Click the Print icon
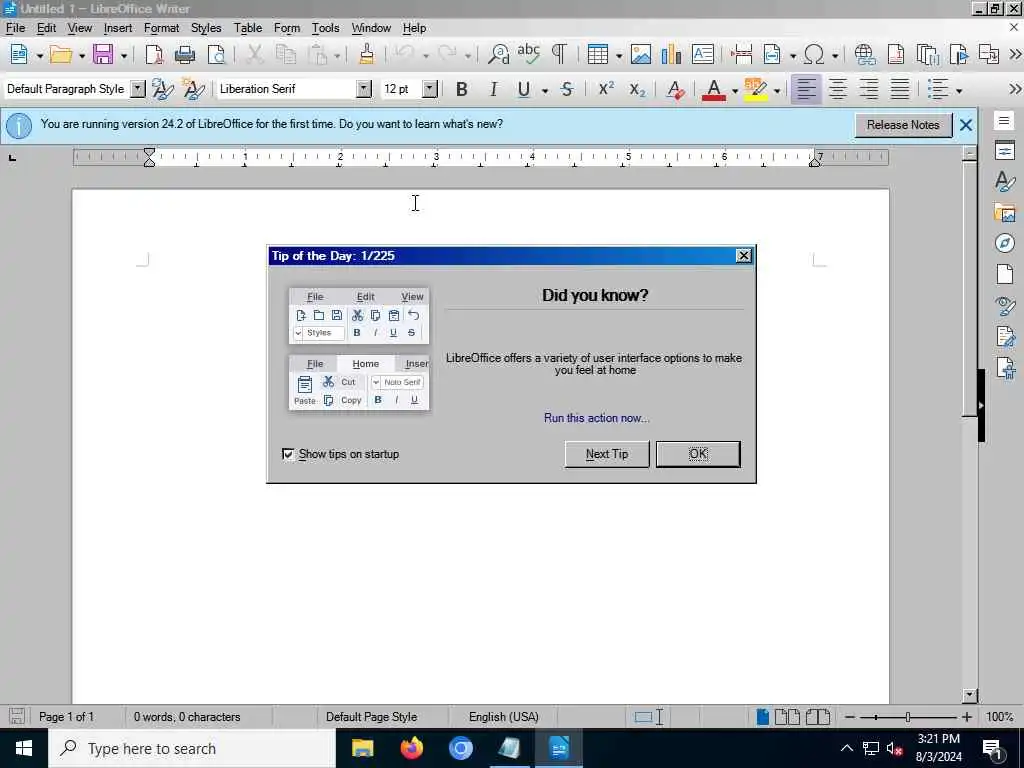 [185, 54]
